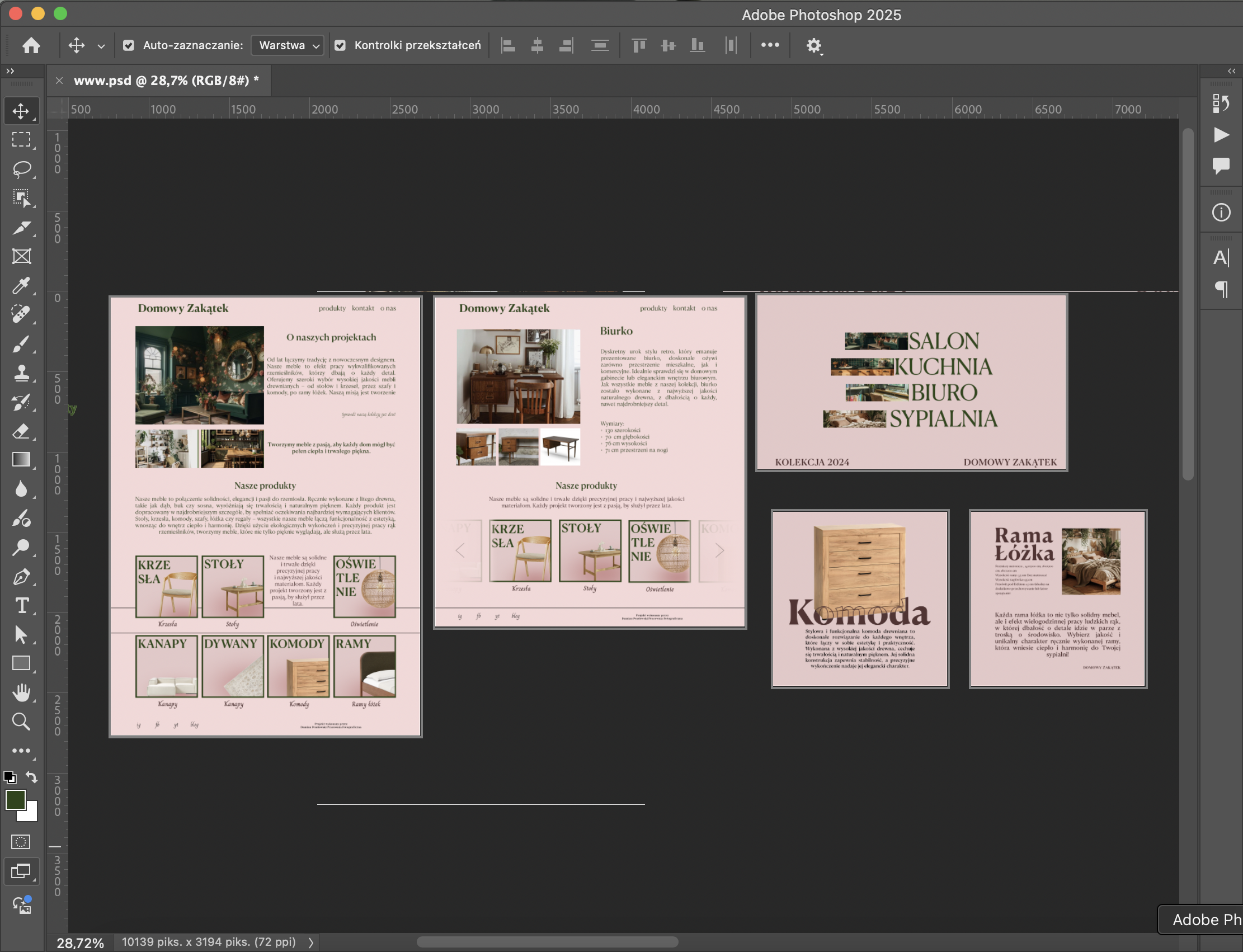
Task: Align left edges
Action: coord(509,45)
